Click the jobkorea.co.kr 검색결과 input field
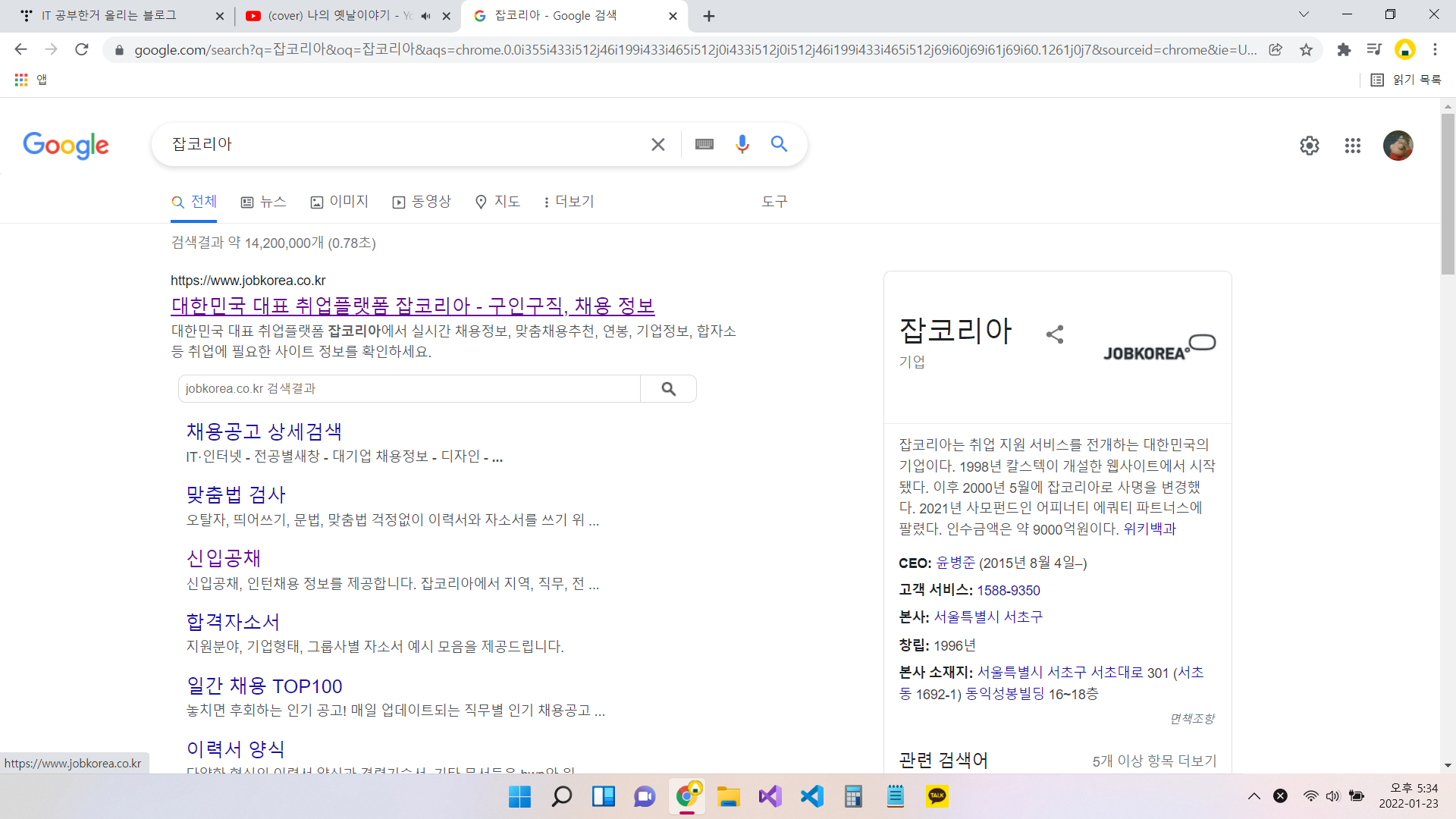1456x819 pixels. [409, 388]
